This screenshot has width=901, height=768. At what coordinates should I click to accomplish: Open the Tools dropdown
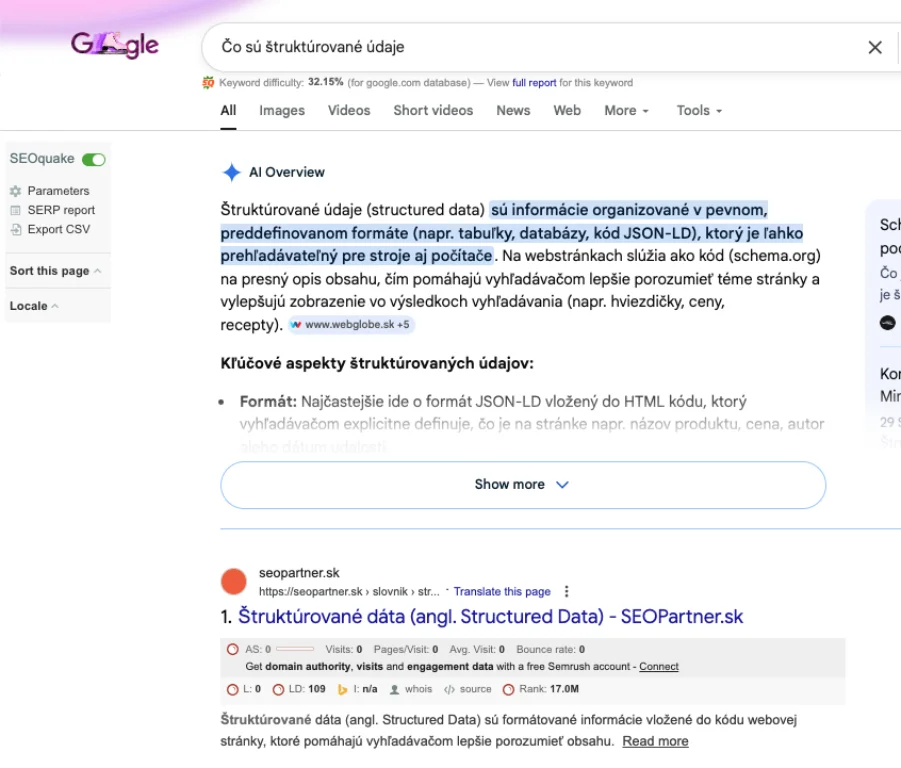(699, 110)
